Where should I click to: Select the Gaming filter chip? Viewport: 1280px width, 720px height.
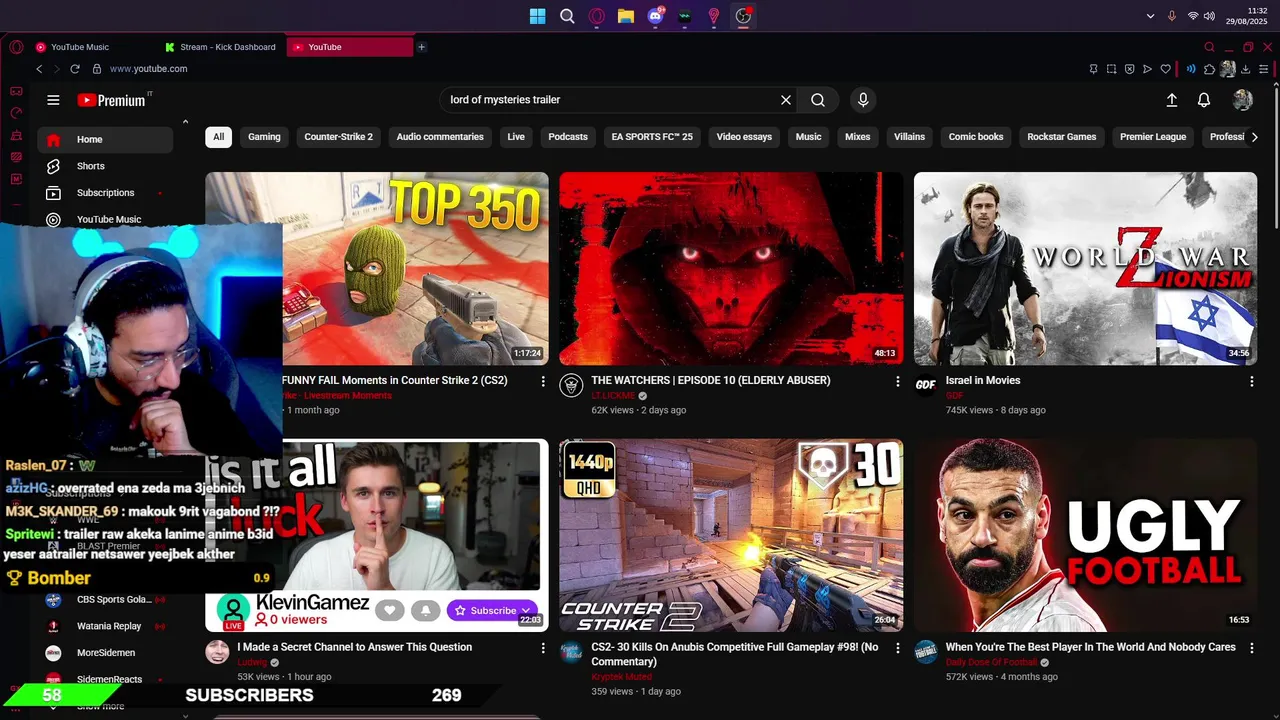[264, 137]
